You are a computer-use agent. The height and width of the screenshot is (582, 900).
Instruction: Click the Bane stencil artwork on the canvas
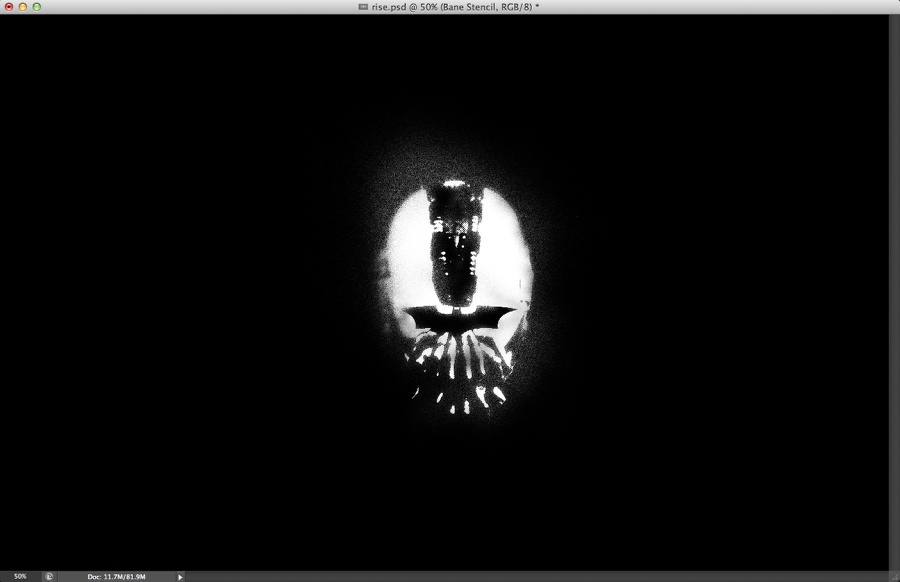tap(457, 298)
